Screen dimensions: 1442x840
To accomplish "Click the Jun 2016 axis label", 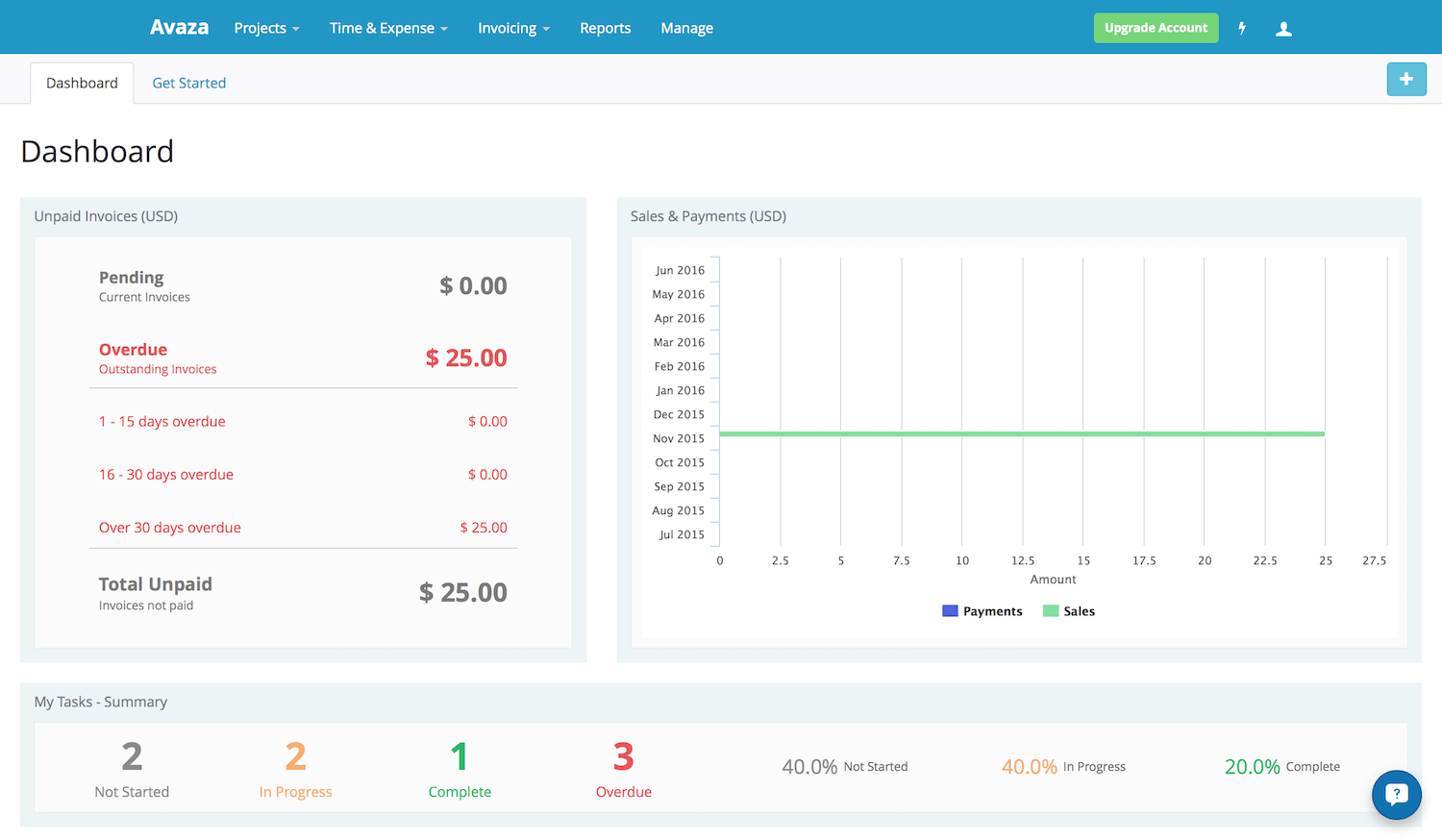I will 680,270.
